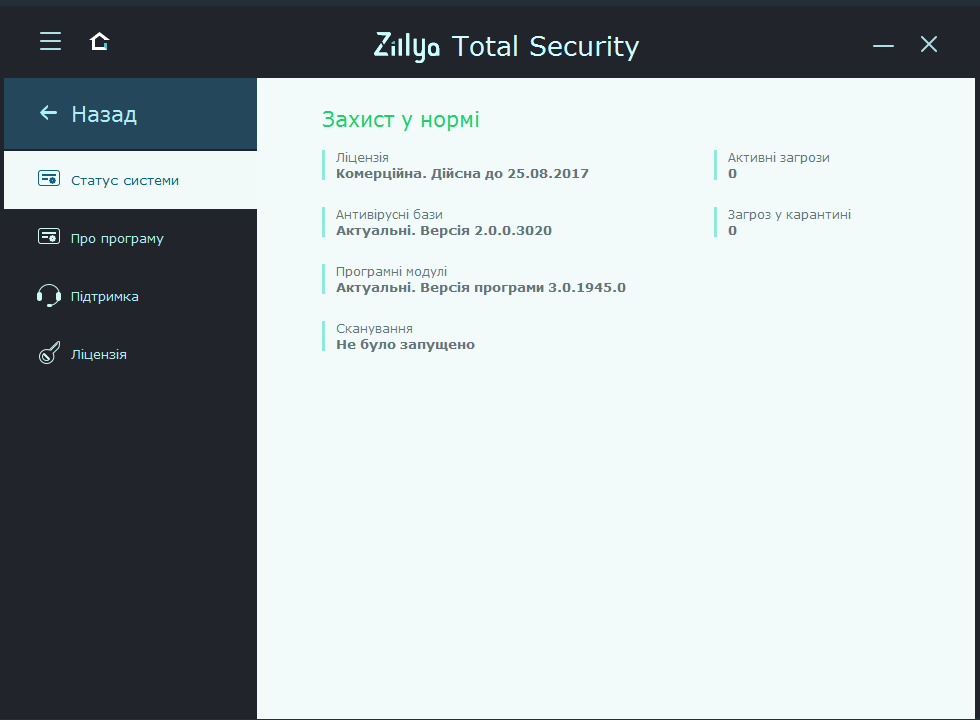This screenshot has width=980, height=720.
Task: Click the Про програму info icon
Action: click(47, 238)
